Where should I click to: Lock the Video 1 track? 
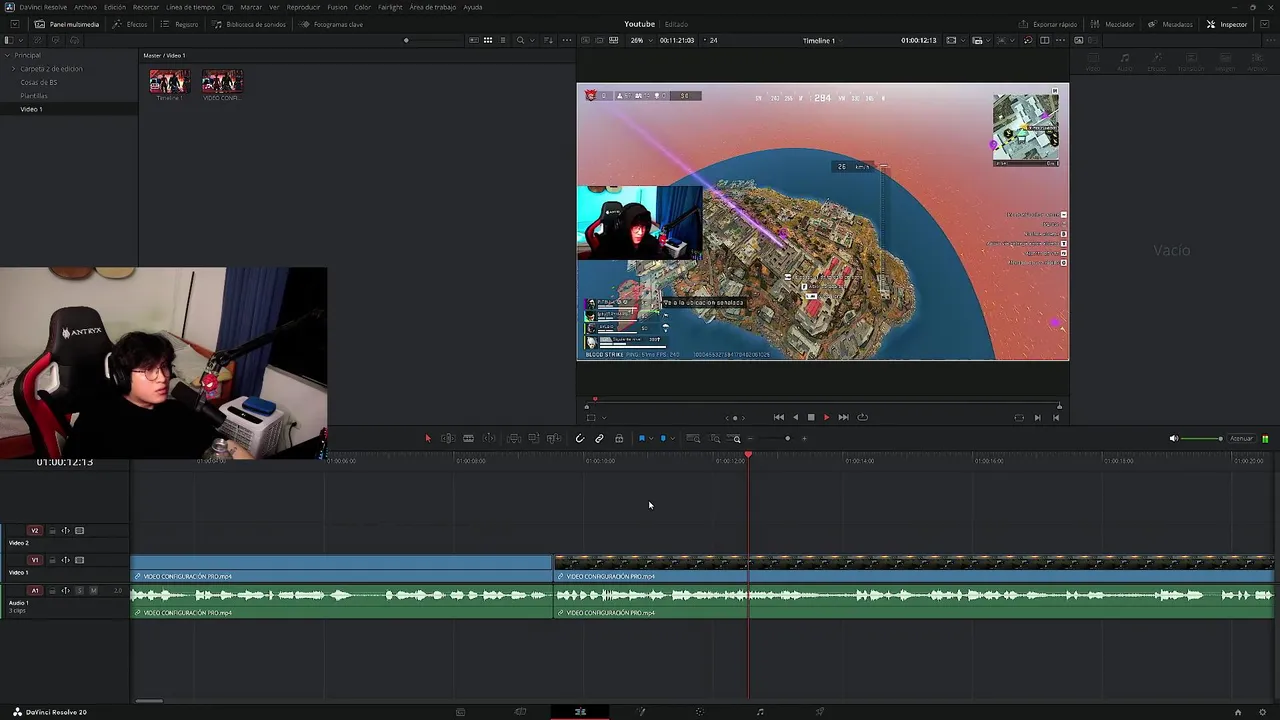coord(52,560)
